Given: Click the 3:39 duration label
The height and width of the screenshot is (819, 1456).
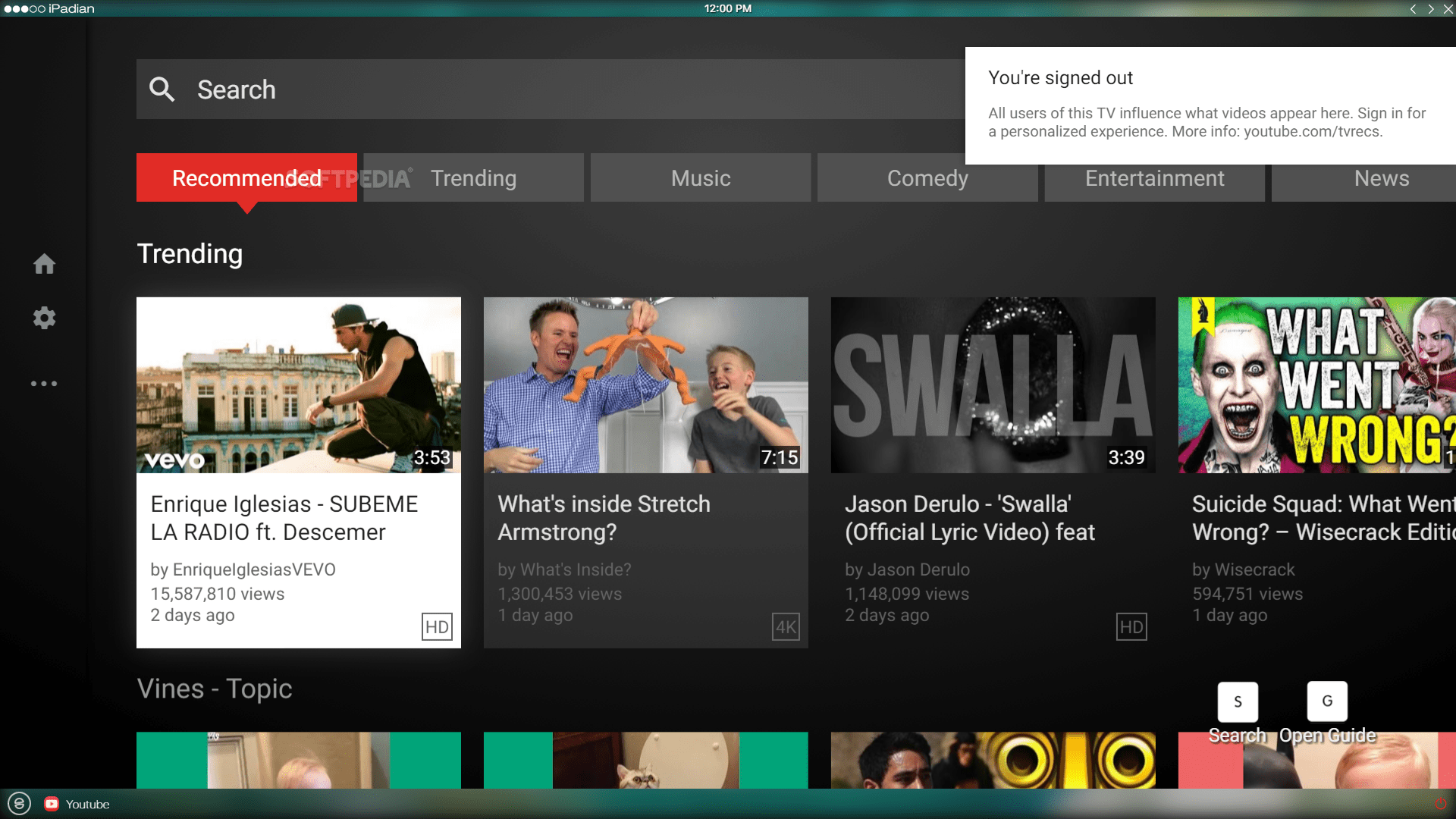Looking at the screenshot, I should pos(1126,458).
